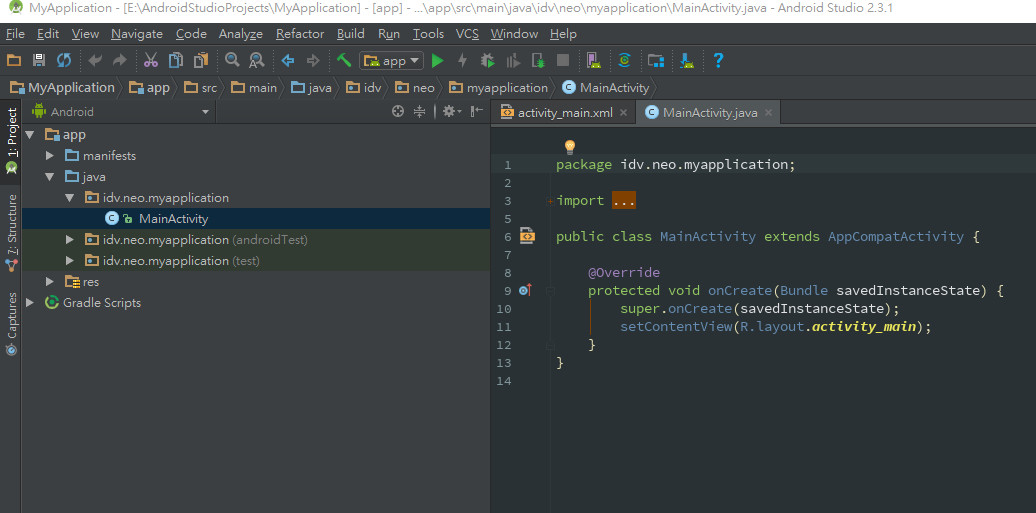This screenshot has height=513, width=1036.
Task: Click the Debug bug icon
Action: [x=488, y=61]
